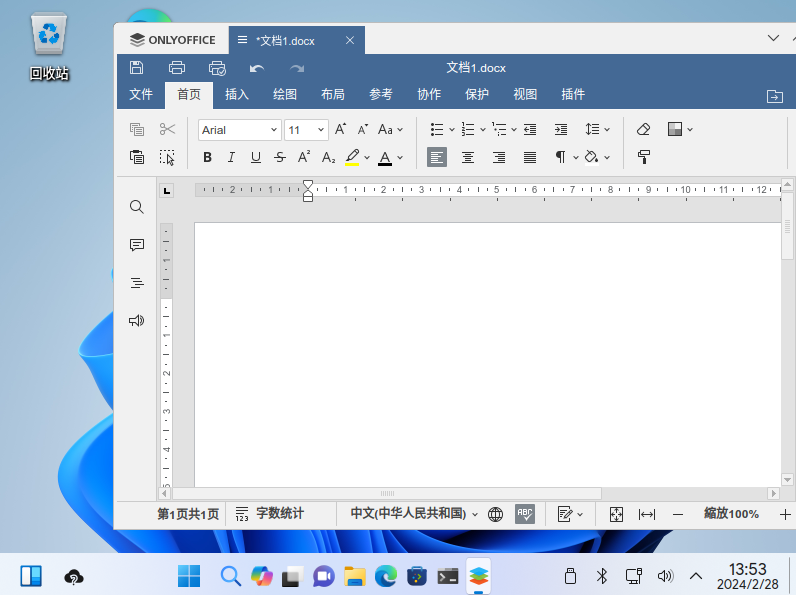Click the yellow highlight color button

tap(352, 157)
